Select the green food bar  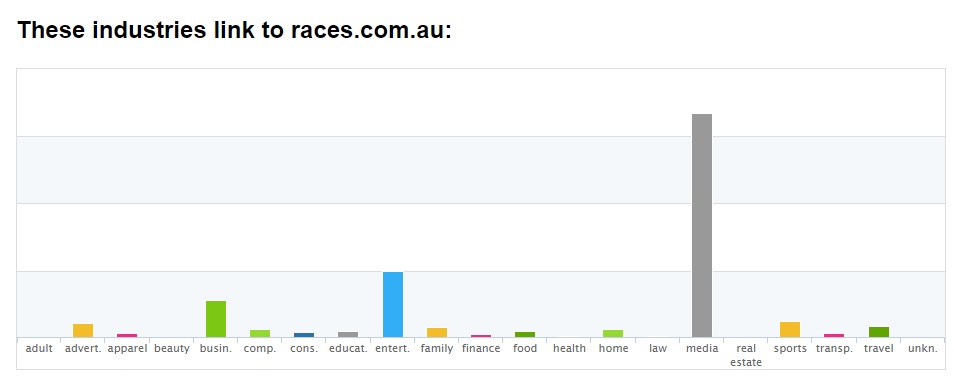pyautogui.click(x=525, y=335)
